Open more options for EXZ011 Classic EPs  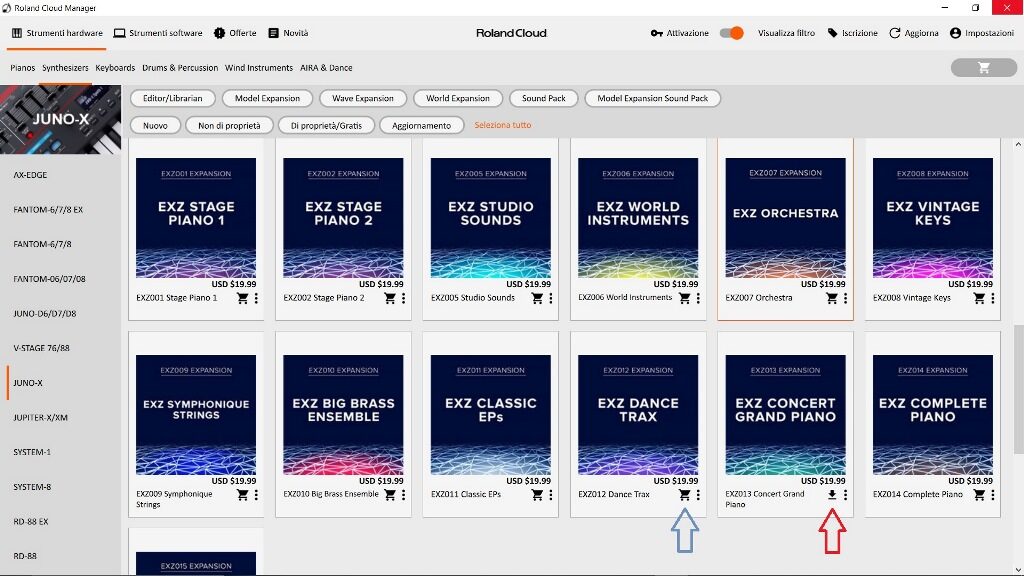551,494
